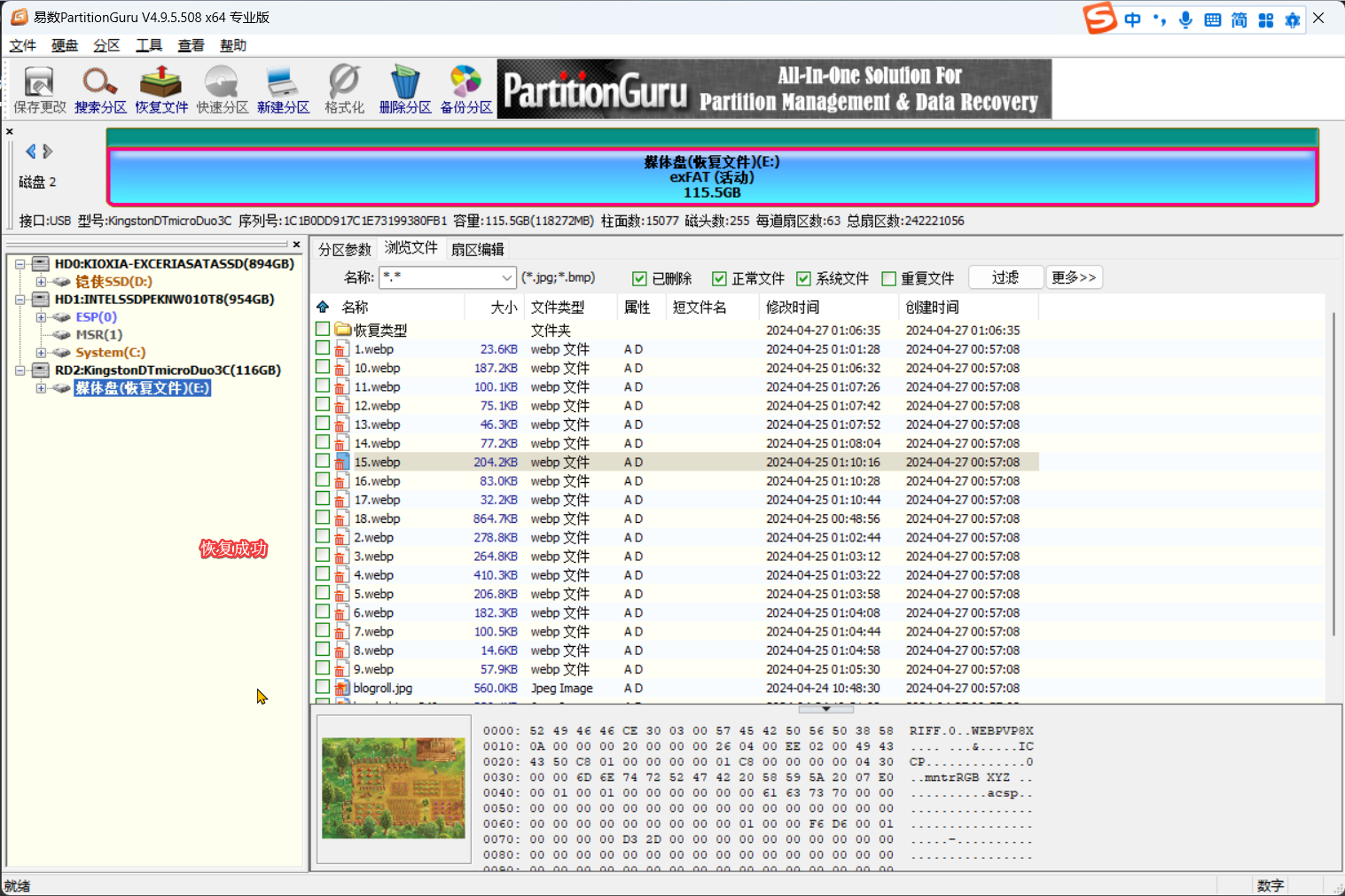1345x896 pixels.
Task: Click Sogou microphone voice input icon
Action: tap(1185, 19)
